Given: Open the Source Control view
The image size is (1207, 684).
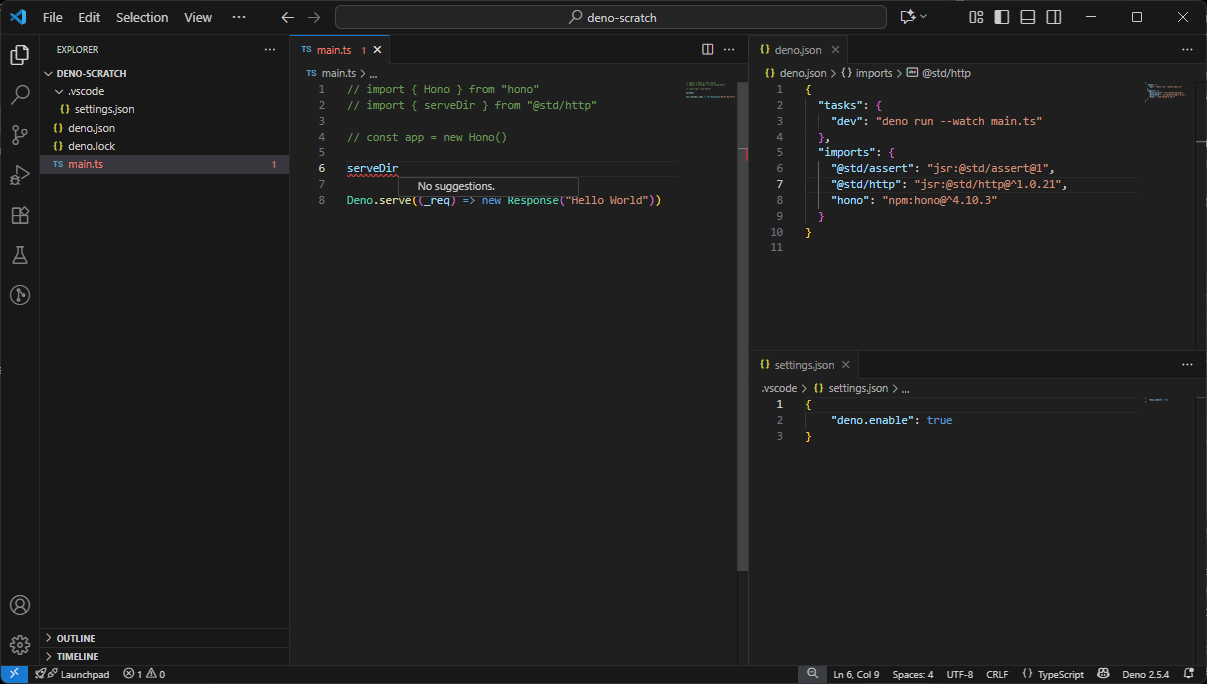Looking at the screenshot, I should (20, 135).
